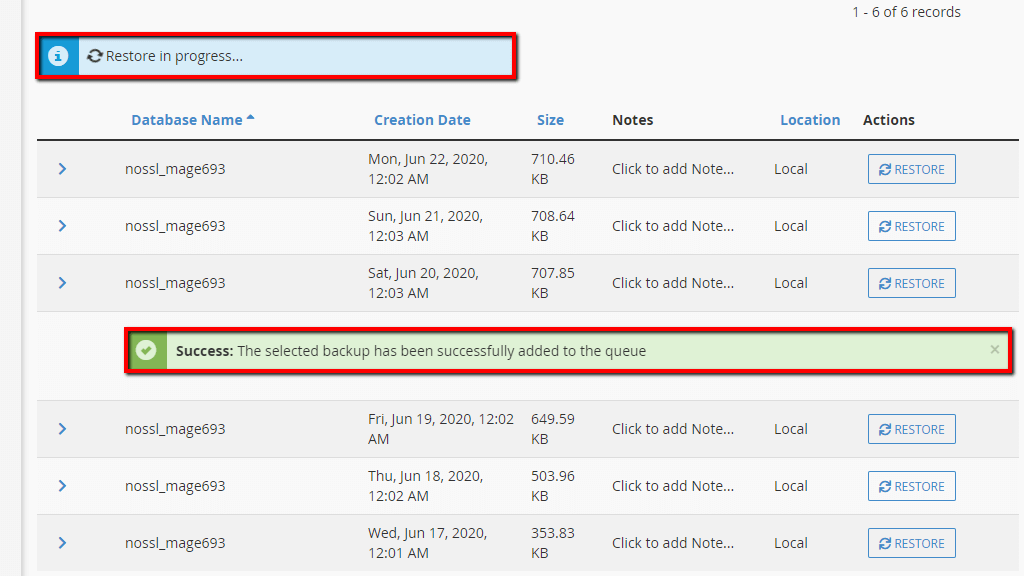Image resolution: width=1024 pixels, height=576 pixels.
Task: Add a note to Jun 21 backup
Action: (673, 226)
